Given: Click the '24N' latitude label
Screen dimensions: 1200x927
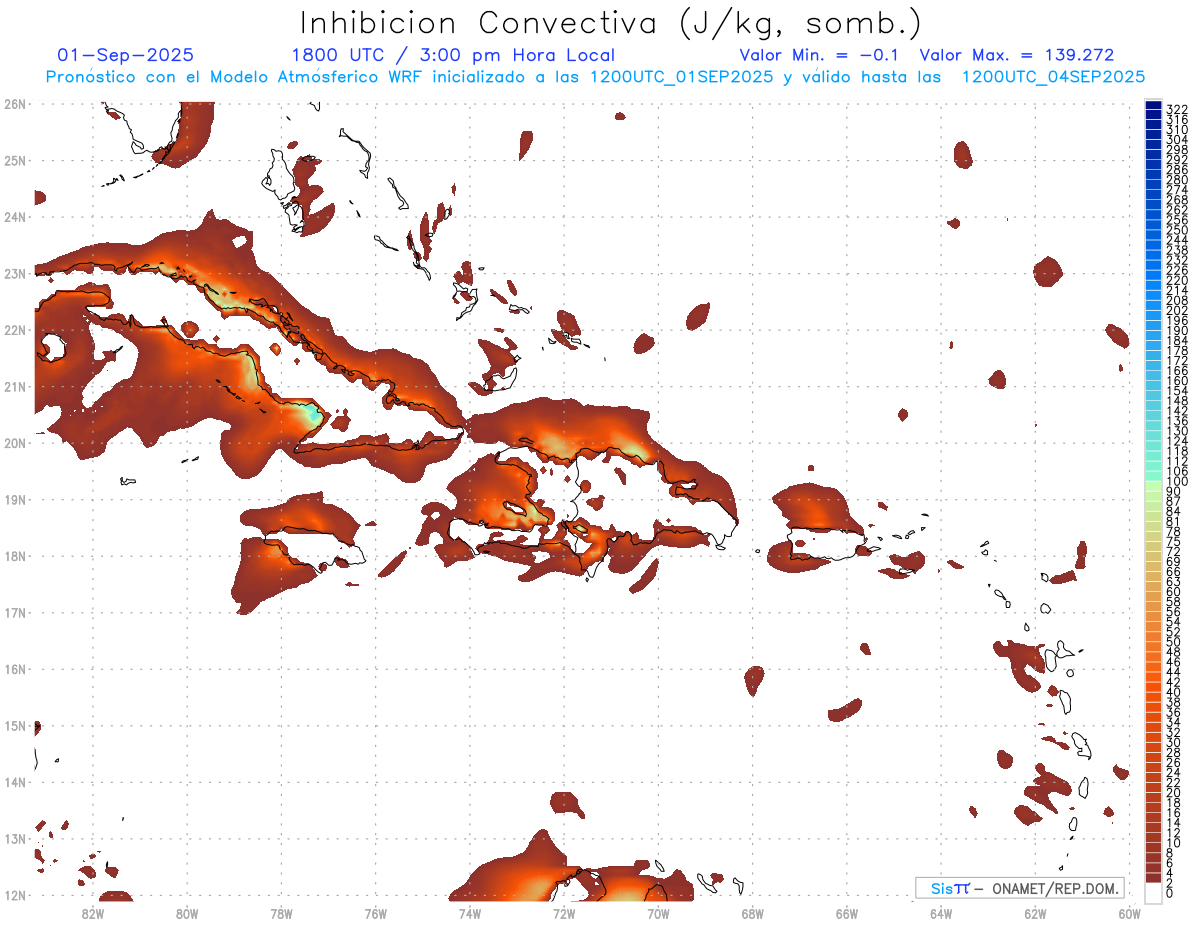Looking at the screenshot, I should click(x=14, y=217).
